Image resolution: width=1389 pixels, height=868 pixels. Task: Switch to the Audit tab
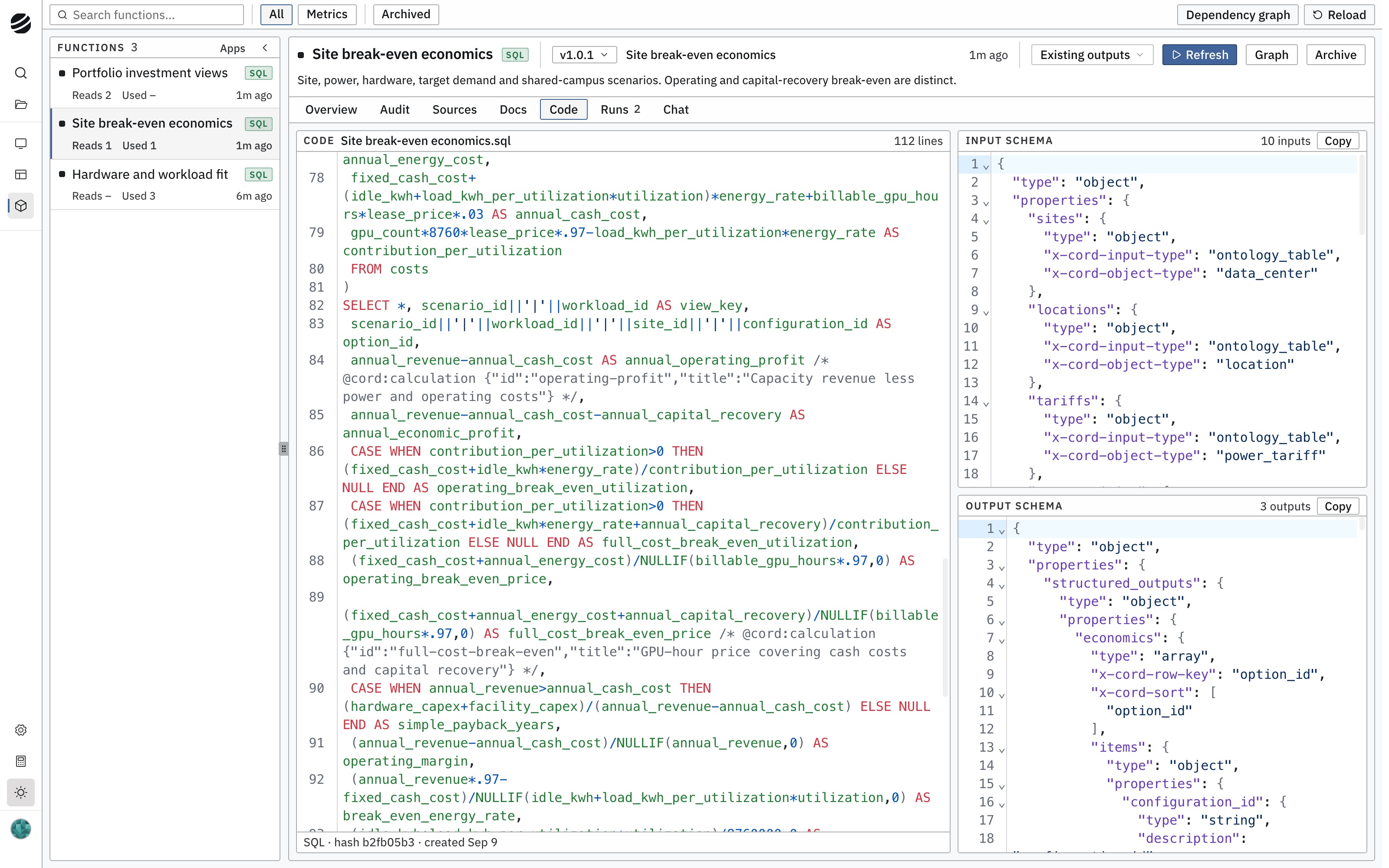pos(394,110)
